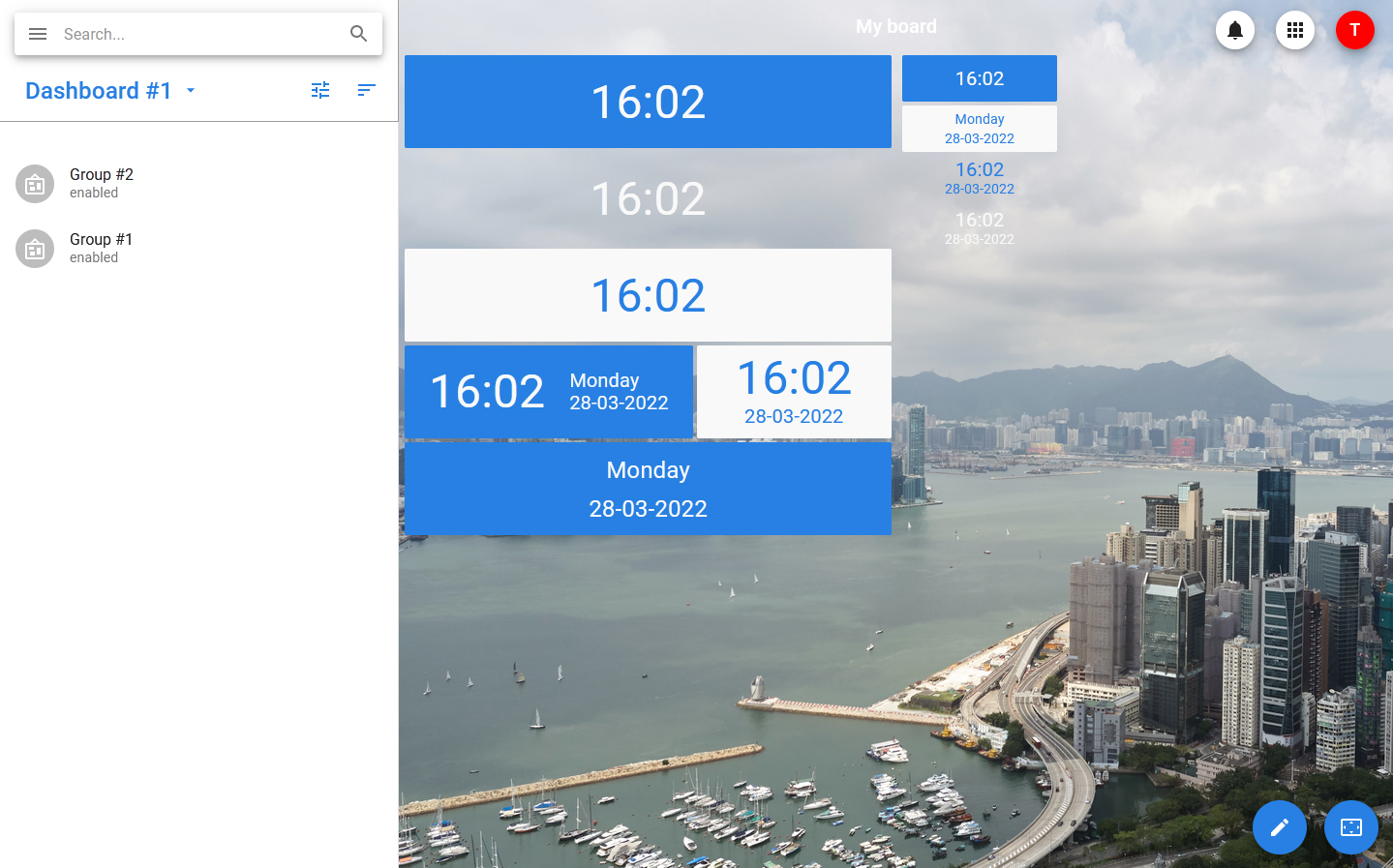
Task: Click the sort list icon
Action: pos(366,90)
